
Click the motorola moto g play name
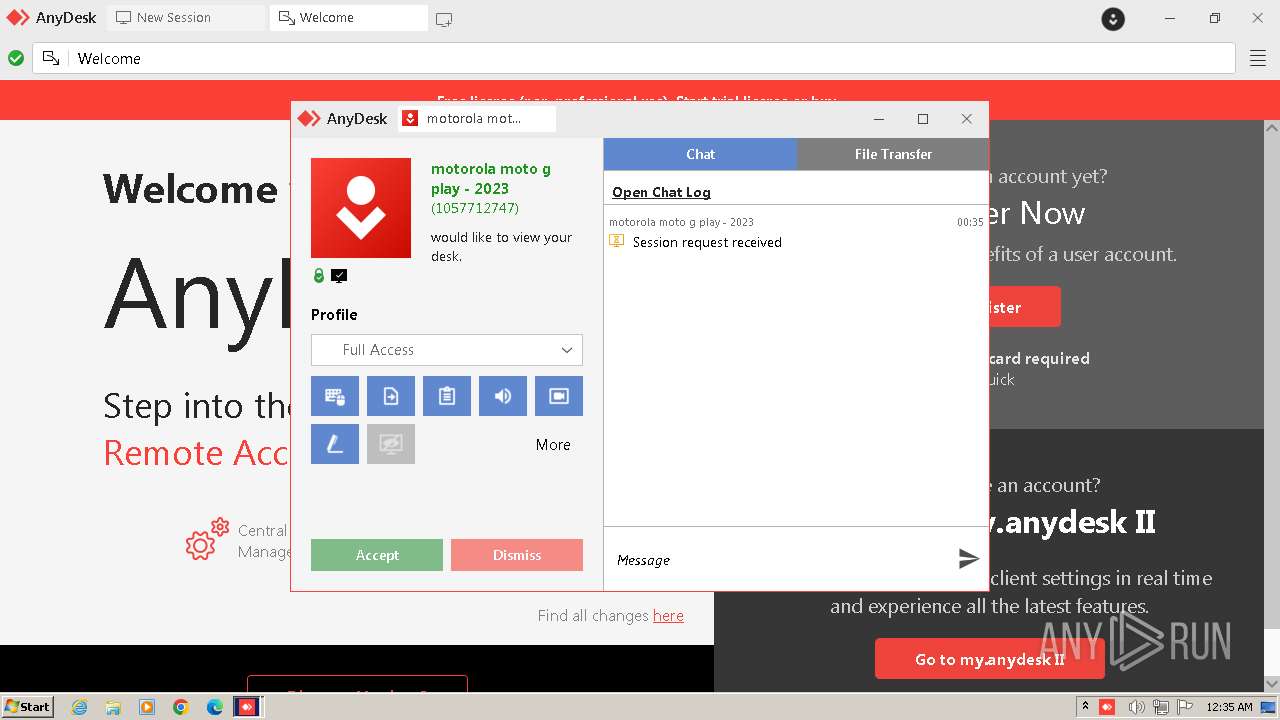(491, 179)
